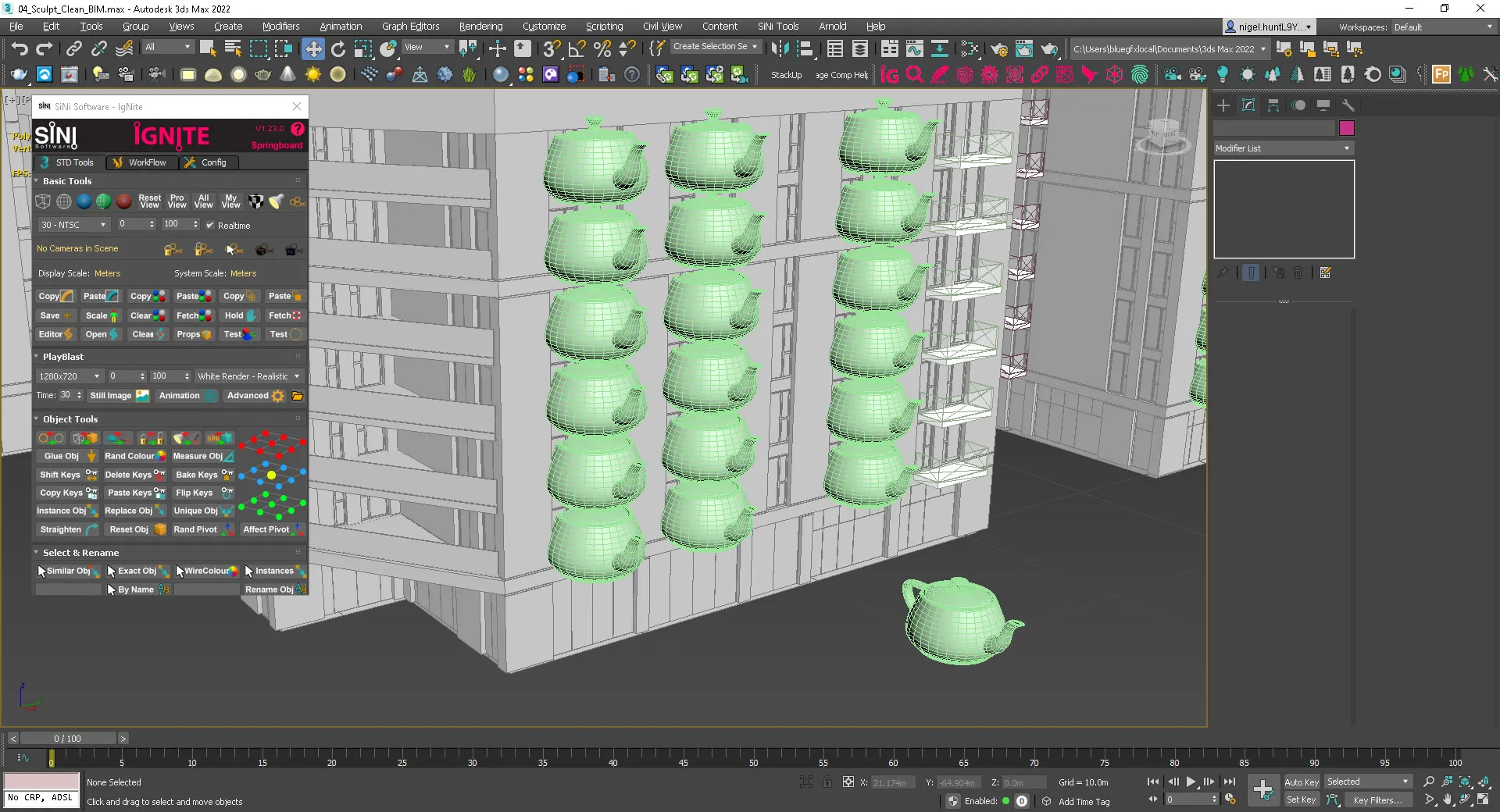Toggle Angle Snap
Image resolution: width=1500 pixels, height=812 pixels.
tap(577, 49)
